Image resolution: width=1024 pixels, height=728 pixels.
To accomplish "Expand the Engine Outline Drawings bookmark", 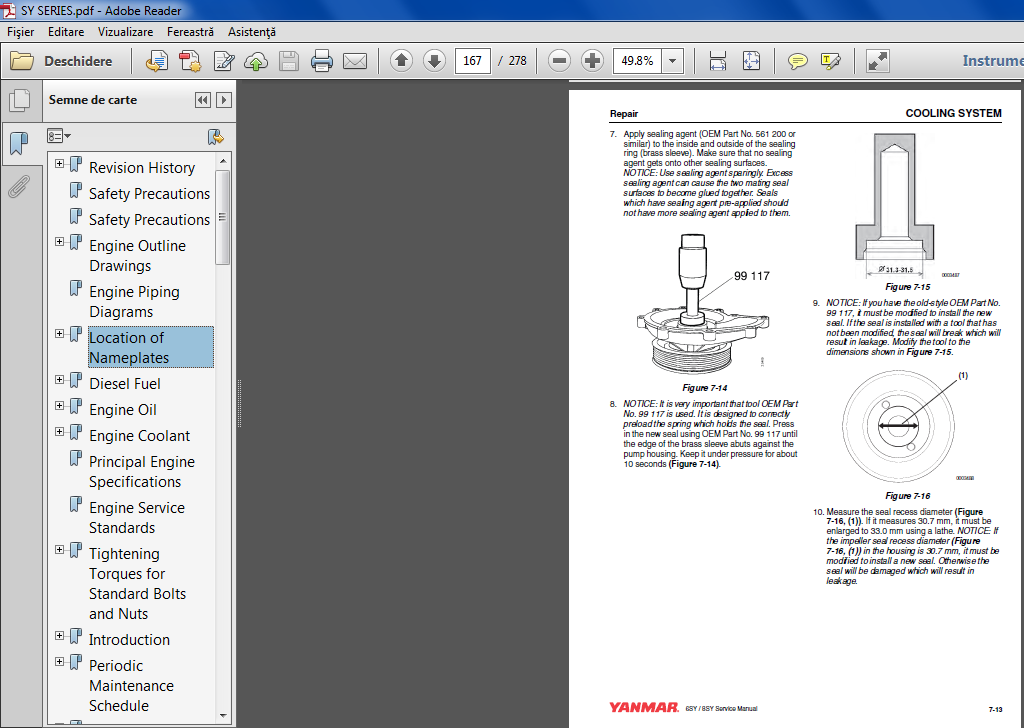I will pyautogui.click(x=59, y=242).
